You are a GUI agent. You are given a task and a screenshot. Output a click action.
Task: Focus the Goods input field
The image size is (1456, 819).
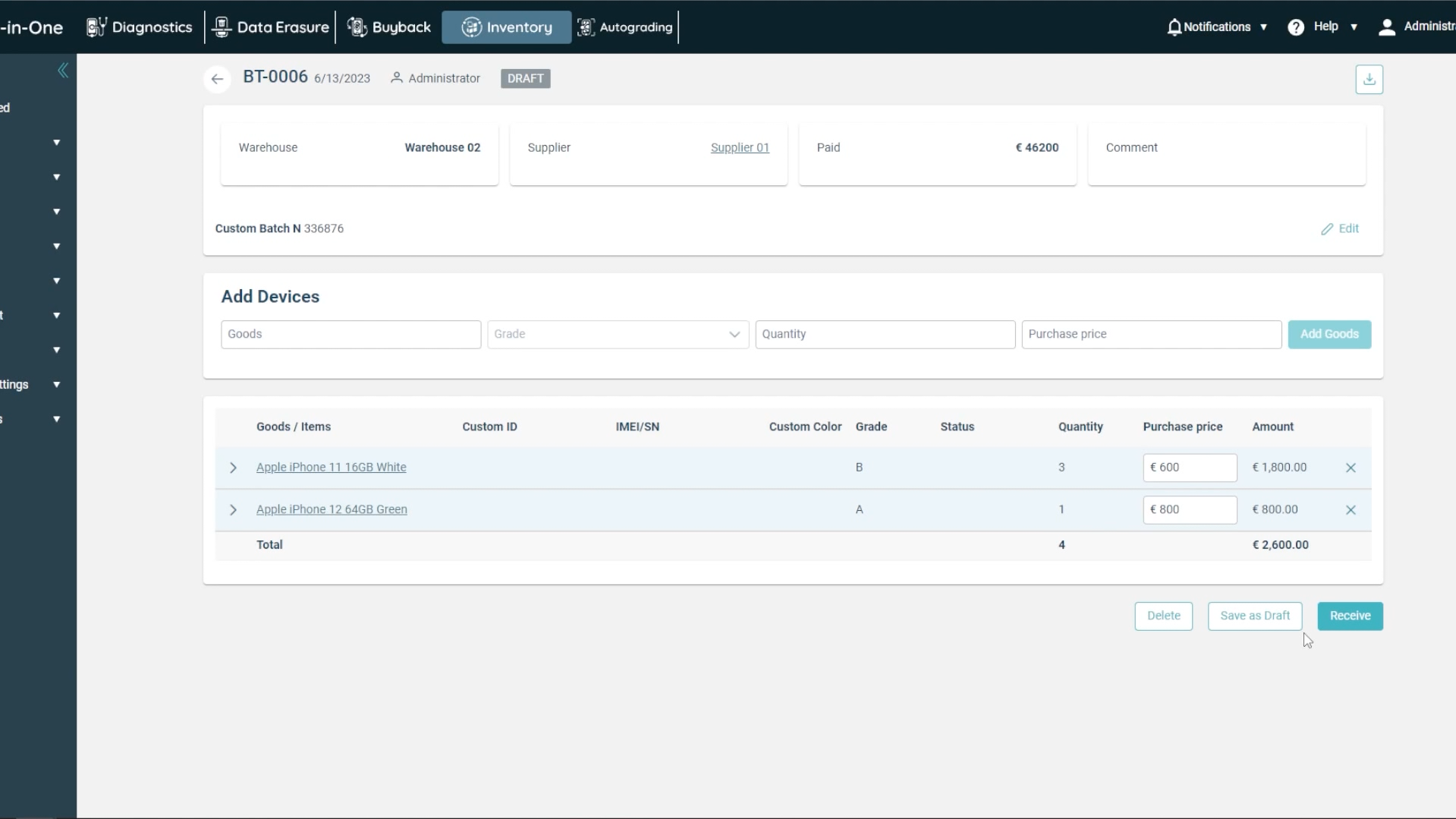click(351, 335)
